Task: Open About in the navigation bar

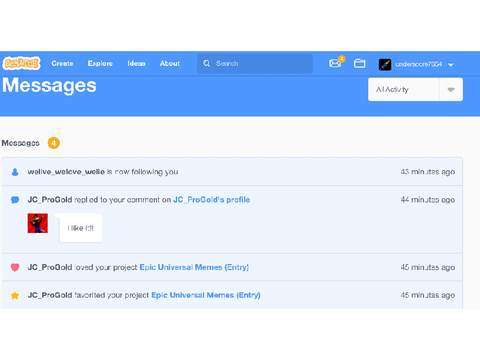Action: coord(170,63)
